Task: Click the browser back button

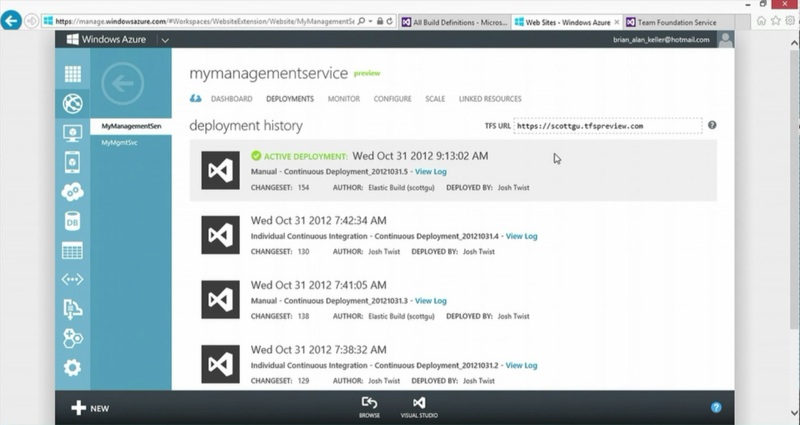Action: point(11,21)
